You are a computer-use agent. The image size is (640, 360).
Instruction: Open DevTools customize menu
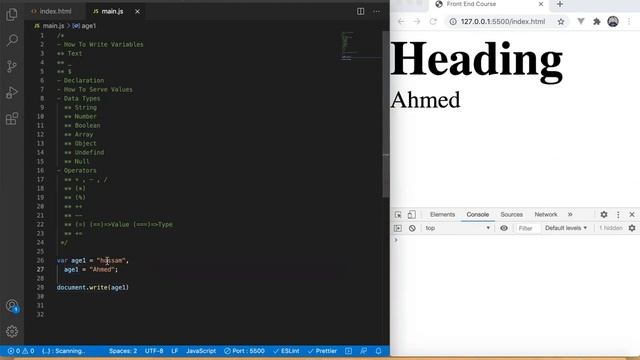tap(618, 214)
